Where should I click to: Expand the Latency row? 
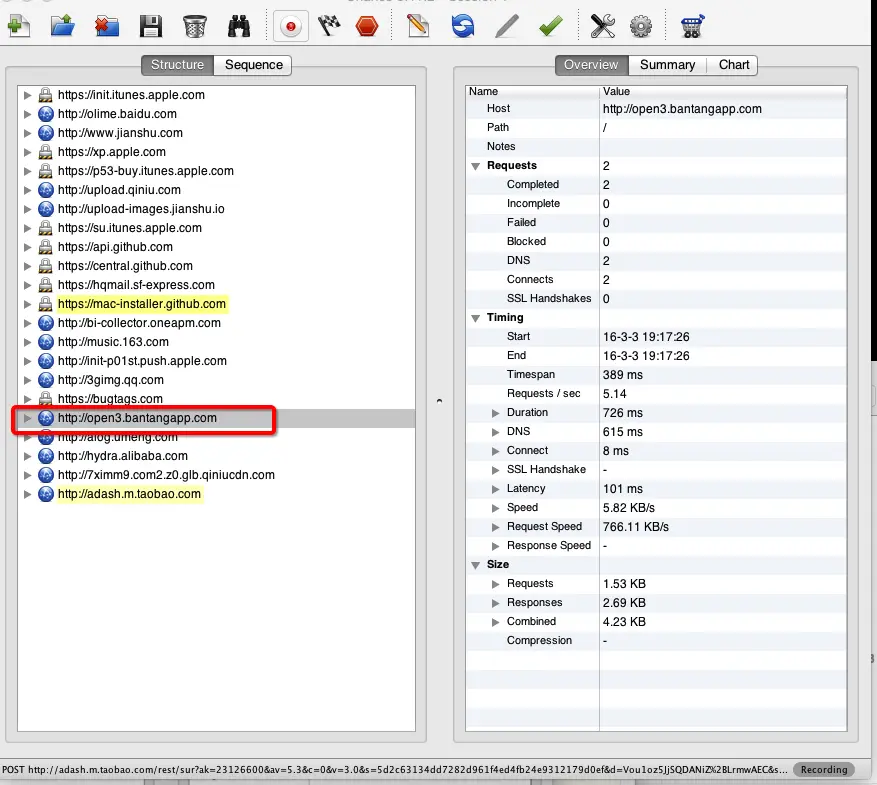pyautogui.click(x=495, y=489)
